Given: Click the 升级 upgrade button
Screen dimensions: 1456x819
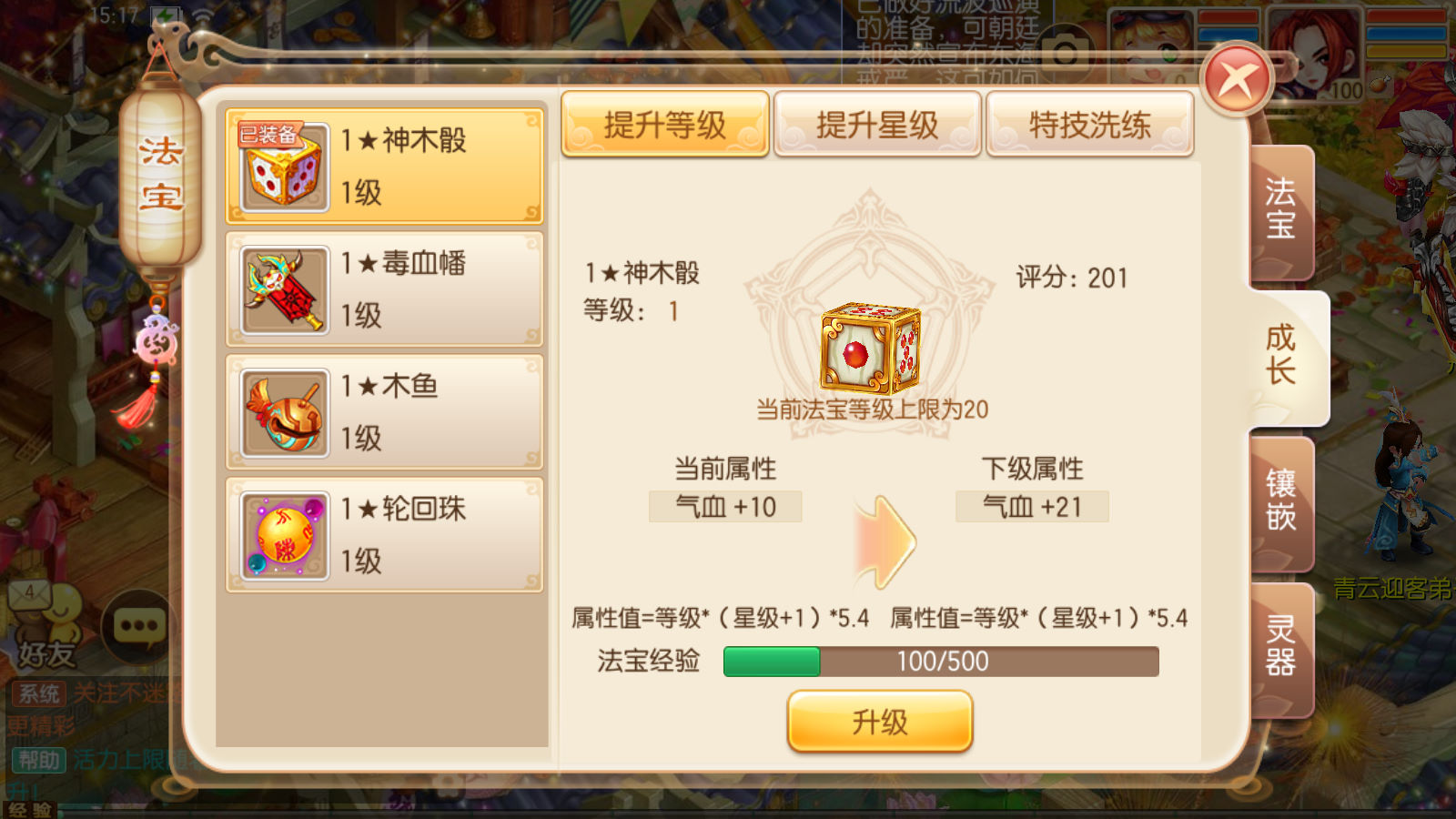Looking at the screenshot, I should 880,722.
